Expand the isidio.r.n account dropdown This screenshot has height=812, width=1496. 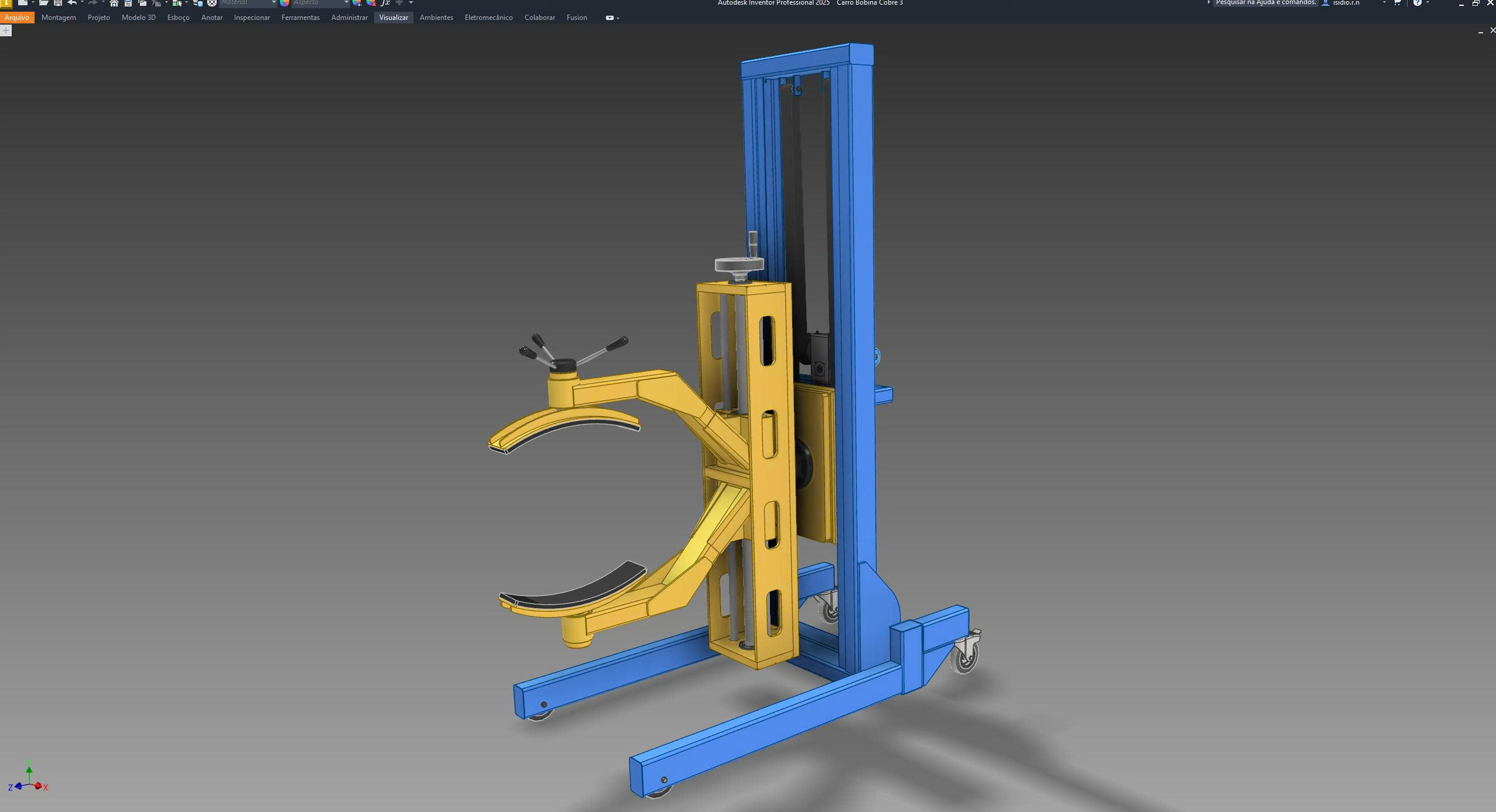click(1384, 3)
